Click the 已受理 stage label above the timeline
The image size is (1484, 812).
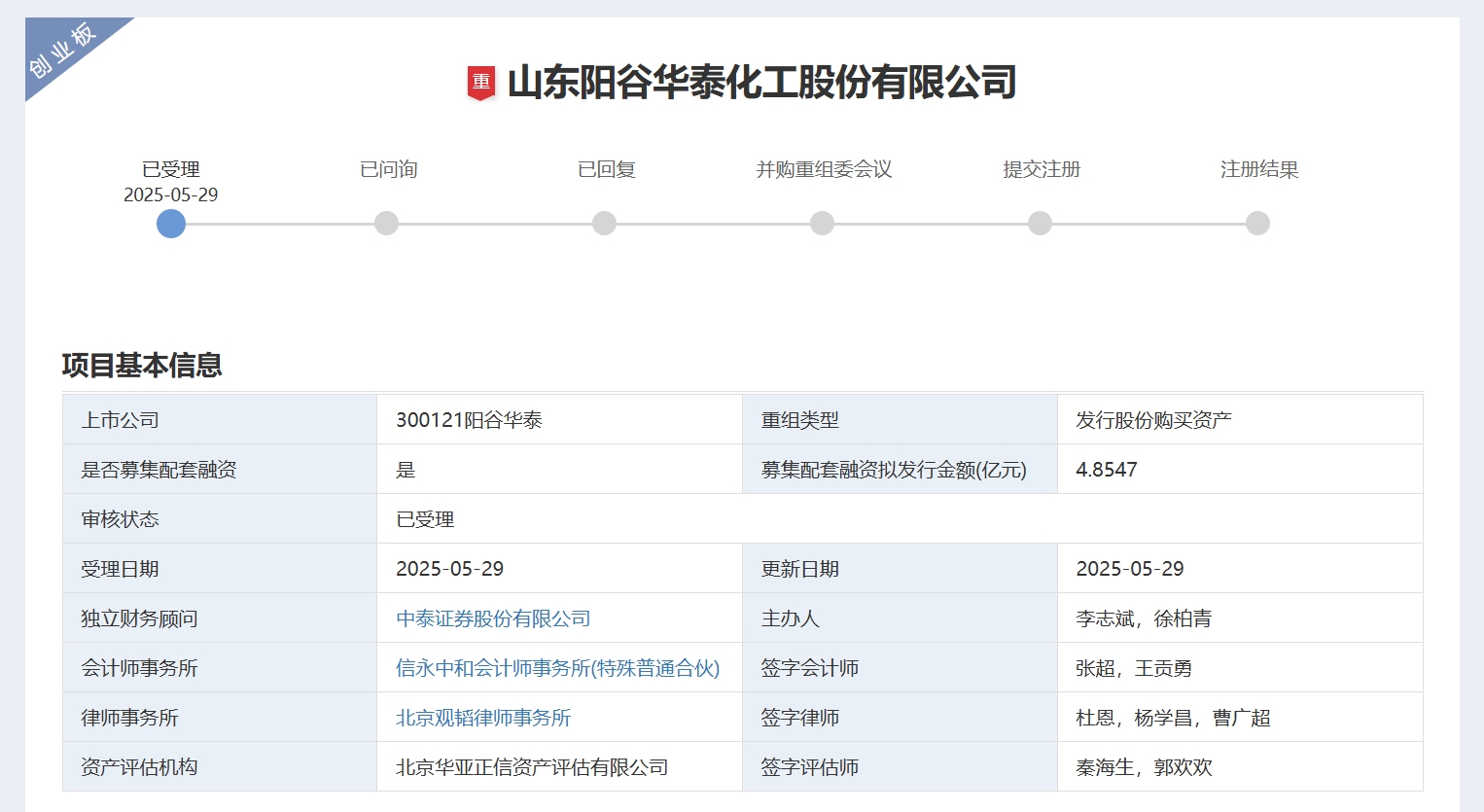[x=171, y=169]
